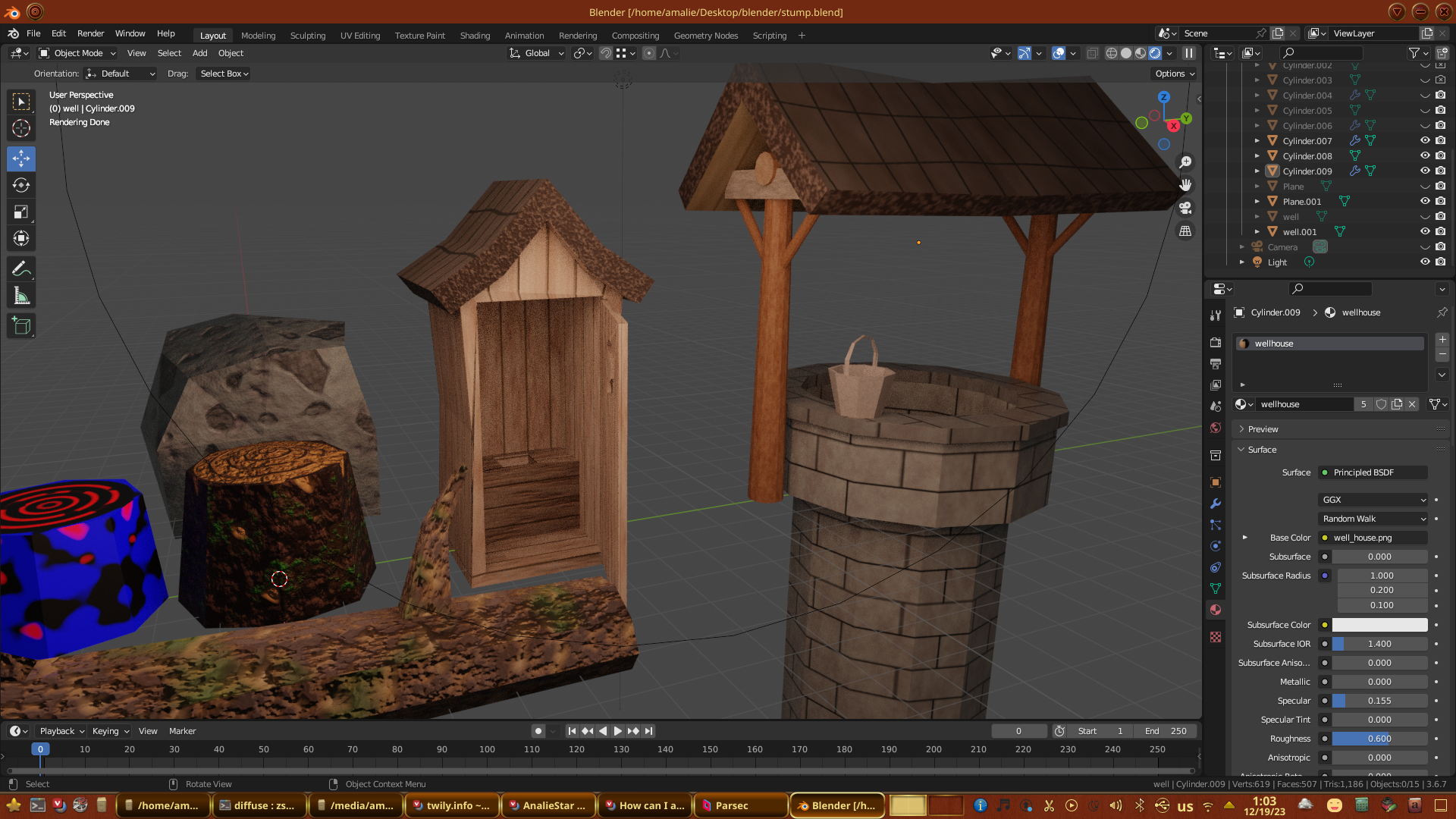The height and width of the screenshot is (819, 1456).
Task: Select the Annotate pencil tool
Action: pyautogui.click(x=21, y=268)
